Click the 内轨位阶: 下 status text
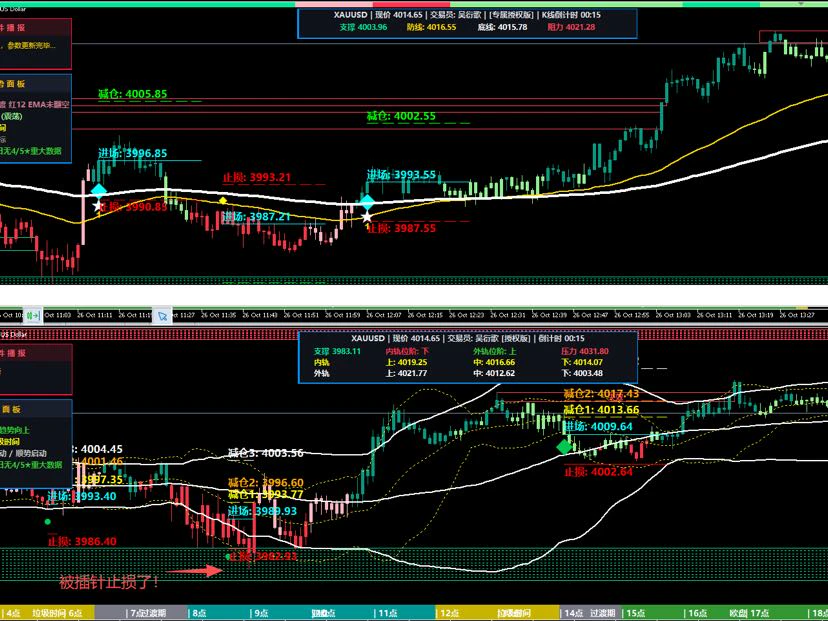The height and width of the screenshot is (621, 828). click(407, 351)
